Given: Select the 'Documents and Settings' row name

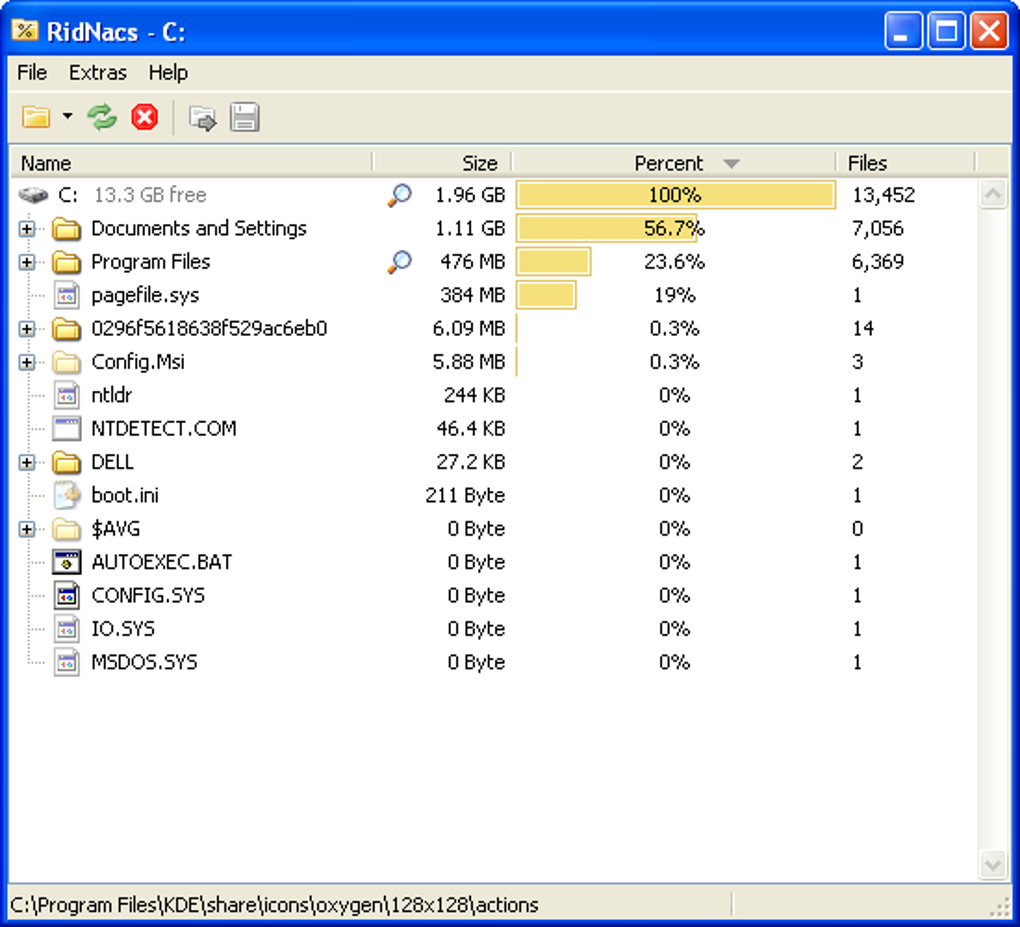Looking at the screenshot, I should (x=198, y=228).
